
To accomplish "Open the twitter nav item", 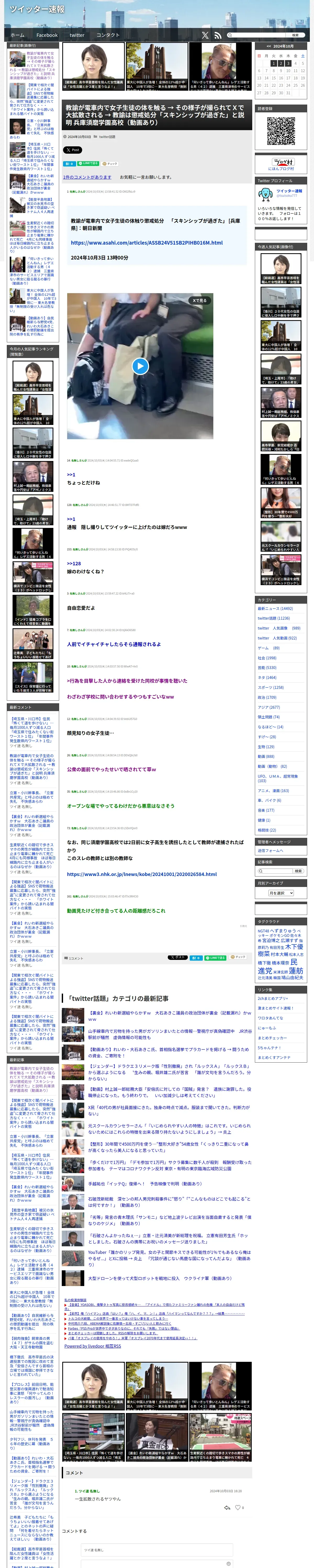I will (x=77, y=35).
